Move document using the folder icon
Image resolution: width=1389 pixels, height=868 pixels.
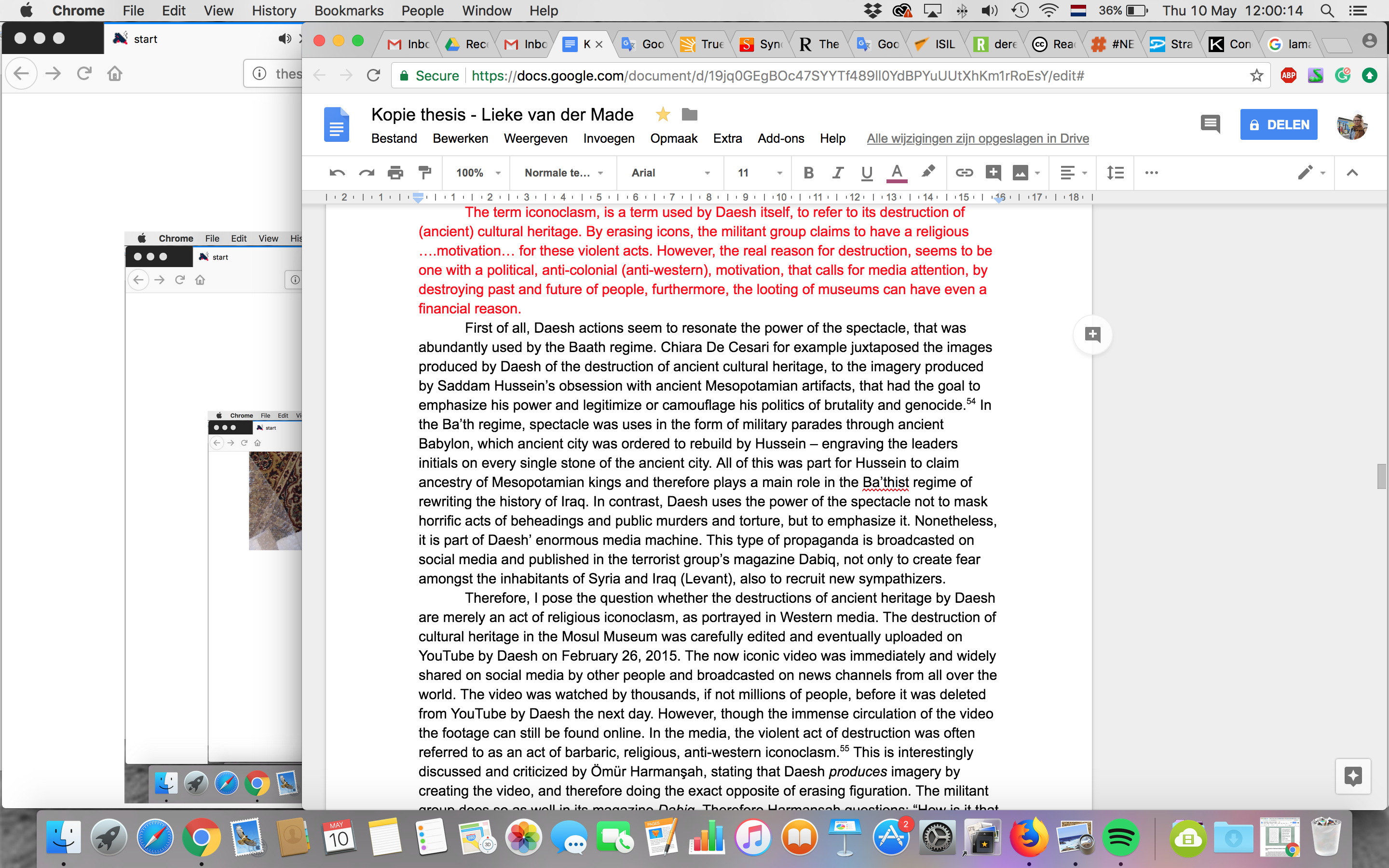tap(689, 114)
